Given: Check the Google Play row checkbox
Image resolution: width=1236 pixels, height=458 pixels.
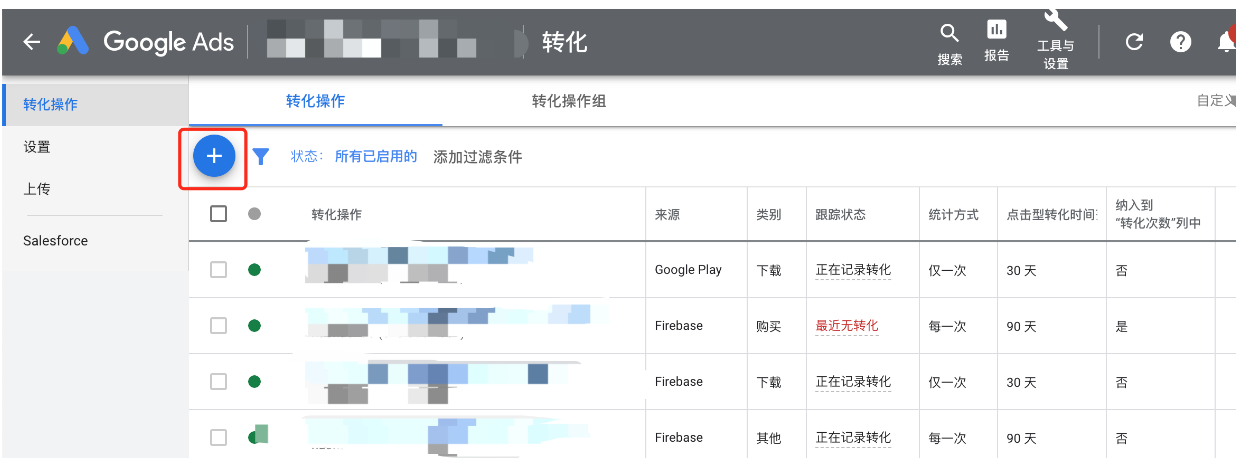Looking at the screenshot, I should (219, 270).
